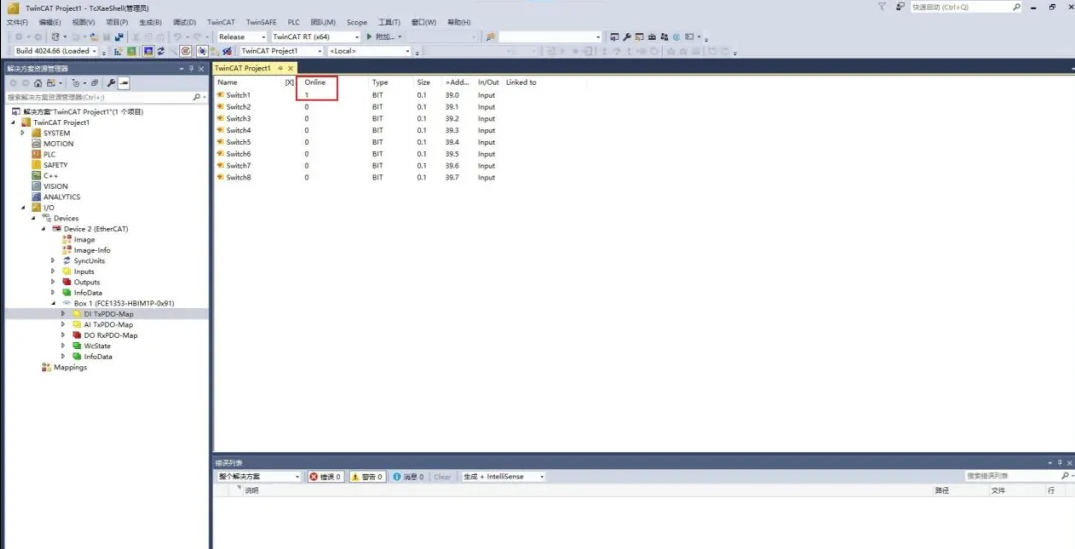
Task: Click Solution Explorer search box
Action: point(106,97)
